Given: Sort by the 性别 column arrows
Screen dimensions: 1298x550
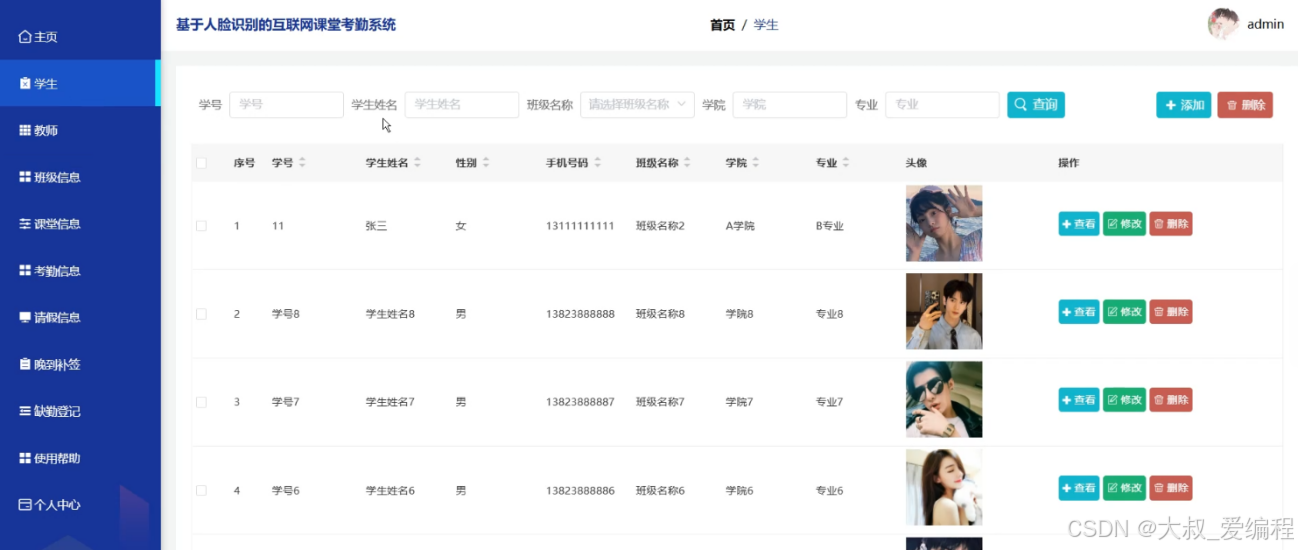Looking at the screenshot, I should [485, 163].
